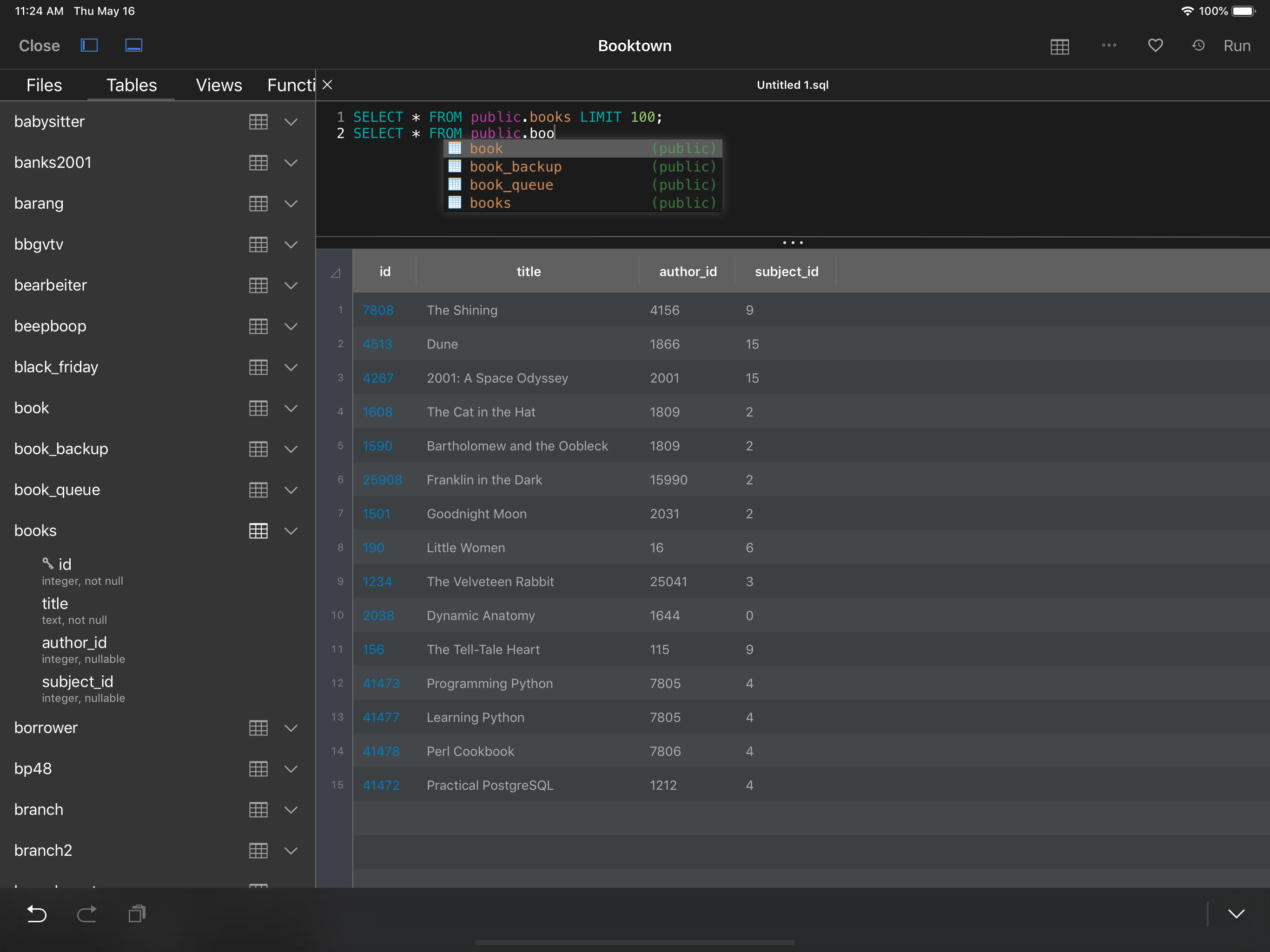
Task: Tap the heart favorite icon
Action: pyautogui.click(x=1155, y=46)
